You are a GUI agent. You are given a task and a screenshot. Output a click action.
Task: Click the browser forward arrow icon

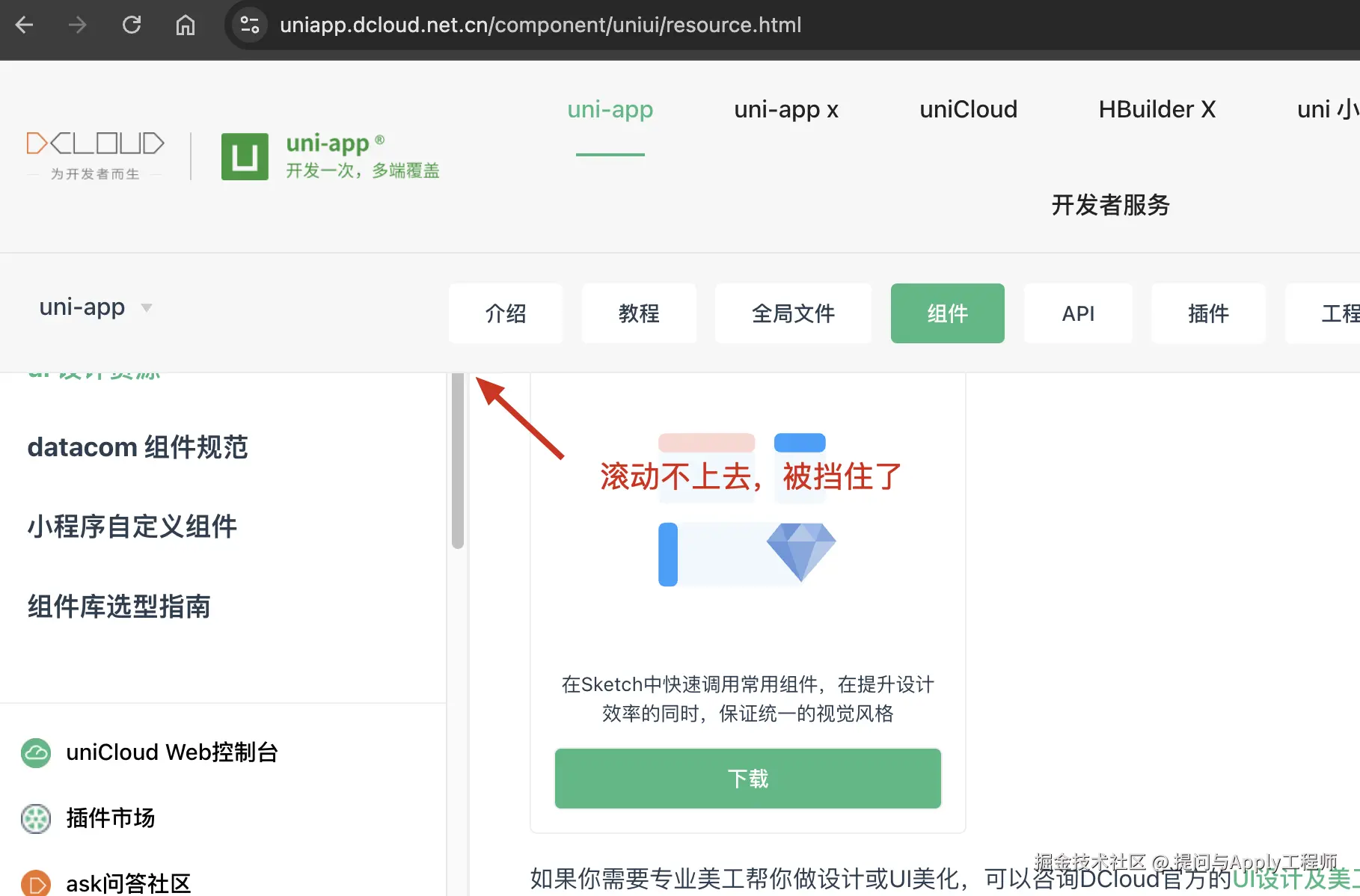[x=77, y=25]
